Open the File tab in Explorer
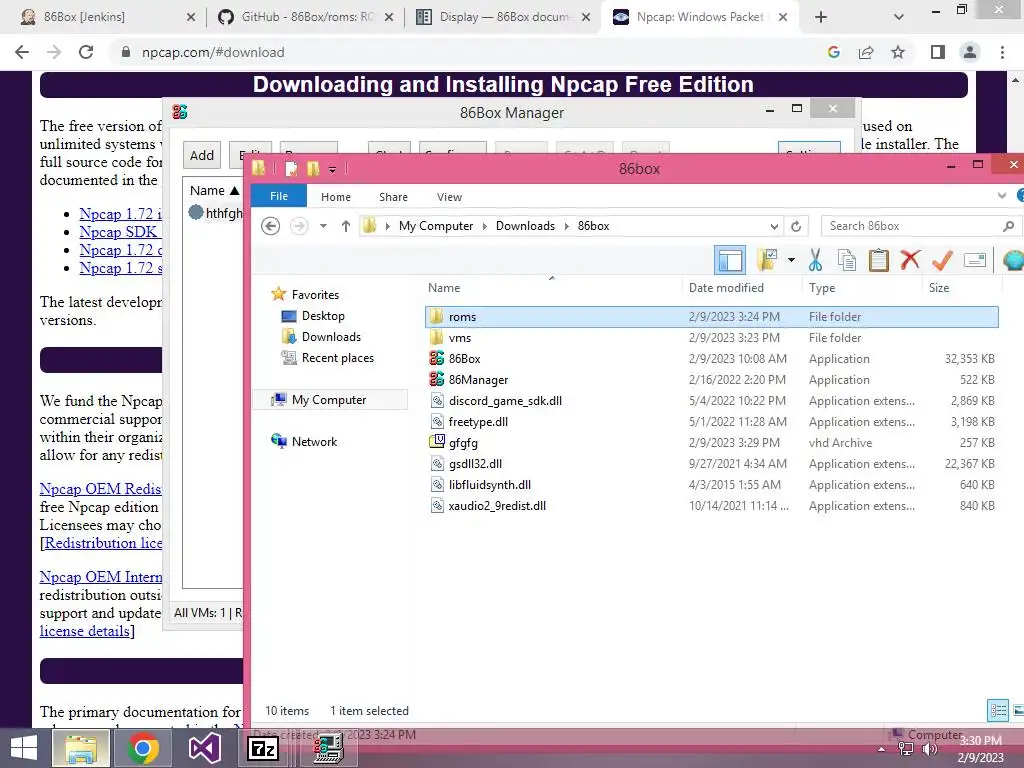This screenshot has width=1024, height=768. coord(279,196)
